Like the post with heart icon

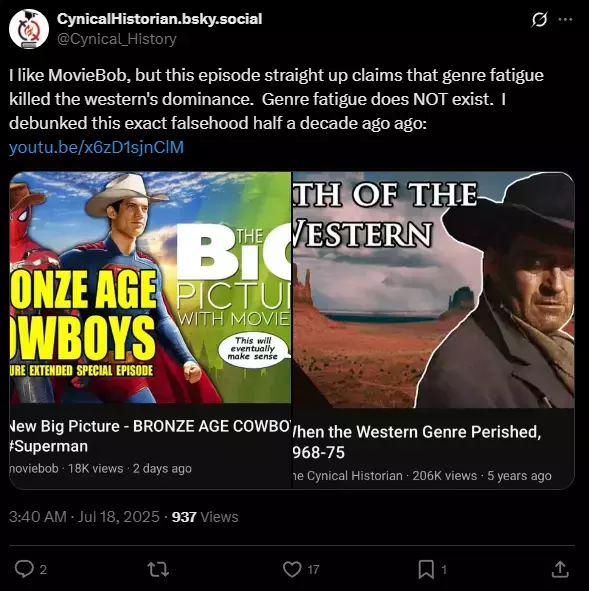point(292,569)
